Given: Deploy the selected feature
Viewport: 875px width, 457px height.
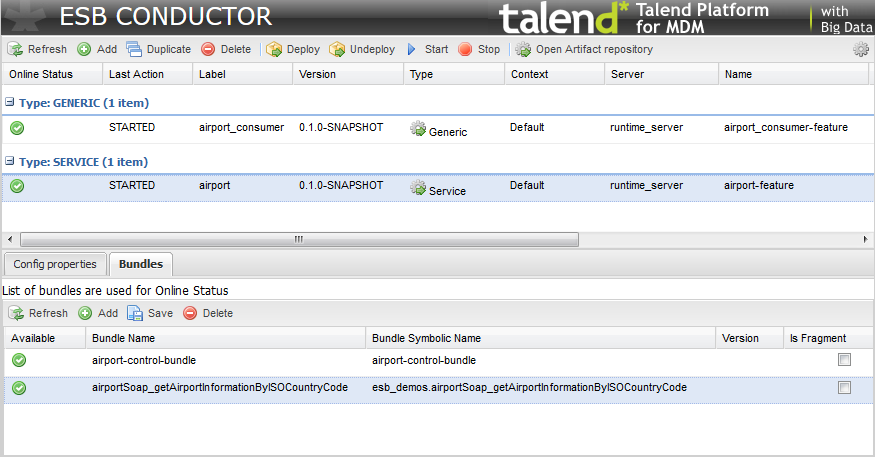Looking at the screenshot, I should point(293,50).
